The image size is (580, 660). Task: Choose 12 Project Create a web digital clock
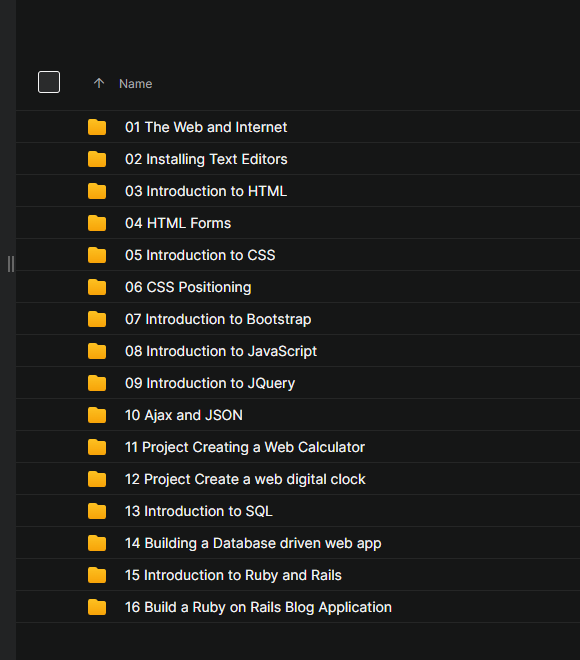(245, 479)
